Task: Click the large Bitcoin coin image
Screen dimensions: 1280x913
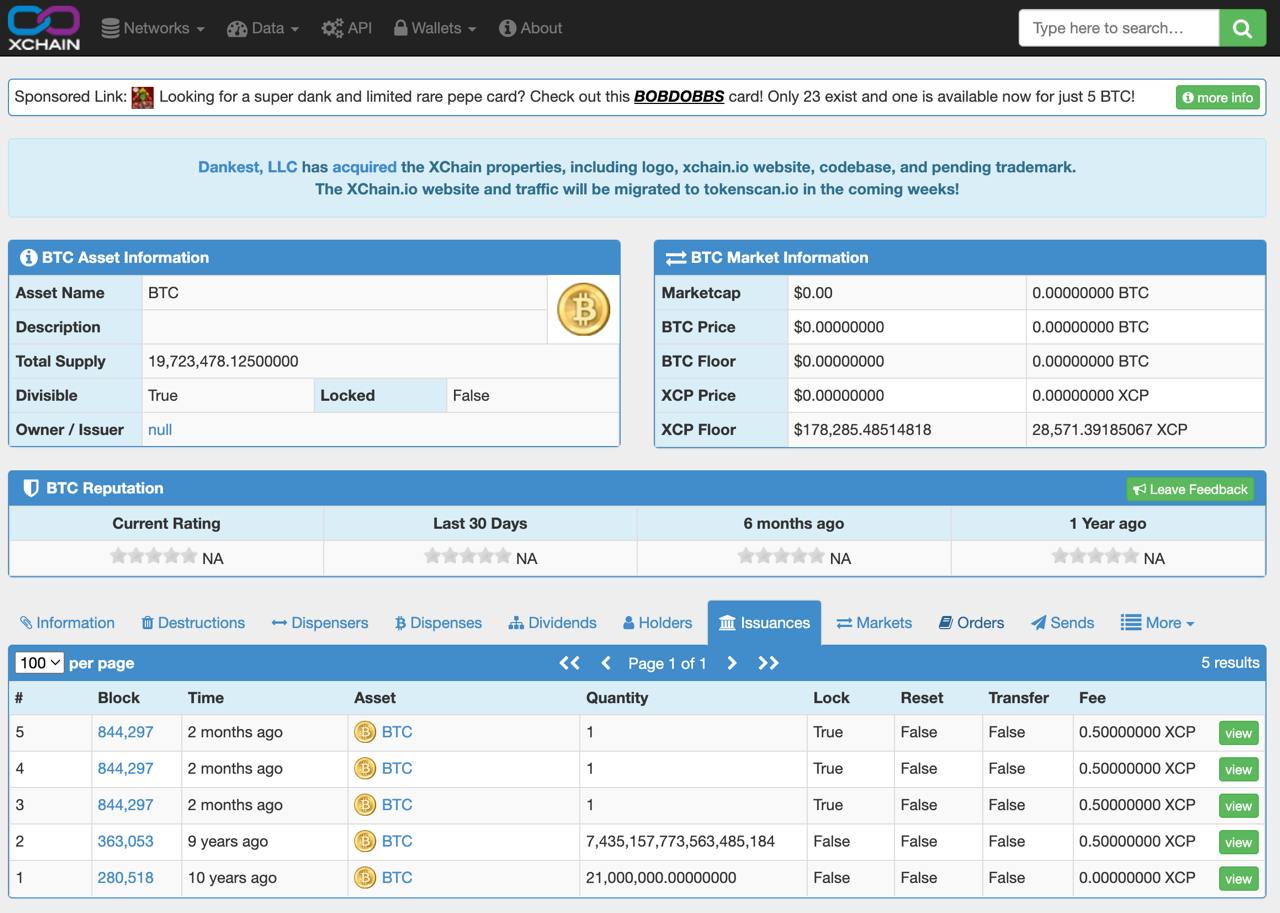Action: [583, 309]
